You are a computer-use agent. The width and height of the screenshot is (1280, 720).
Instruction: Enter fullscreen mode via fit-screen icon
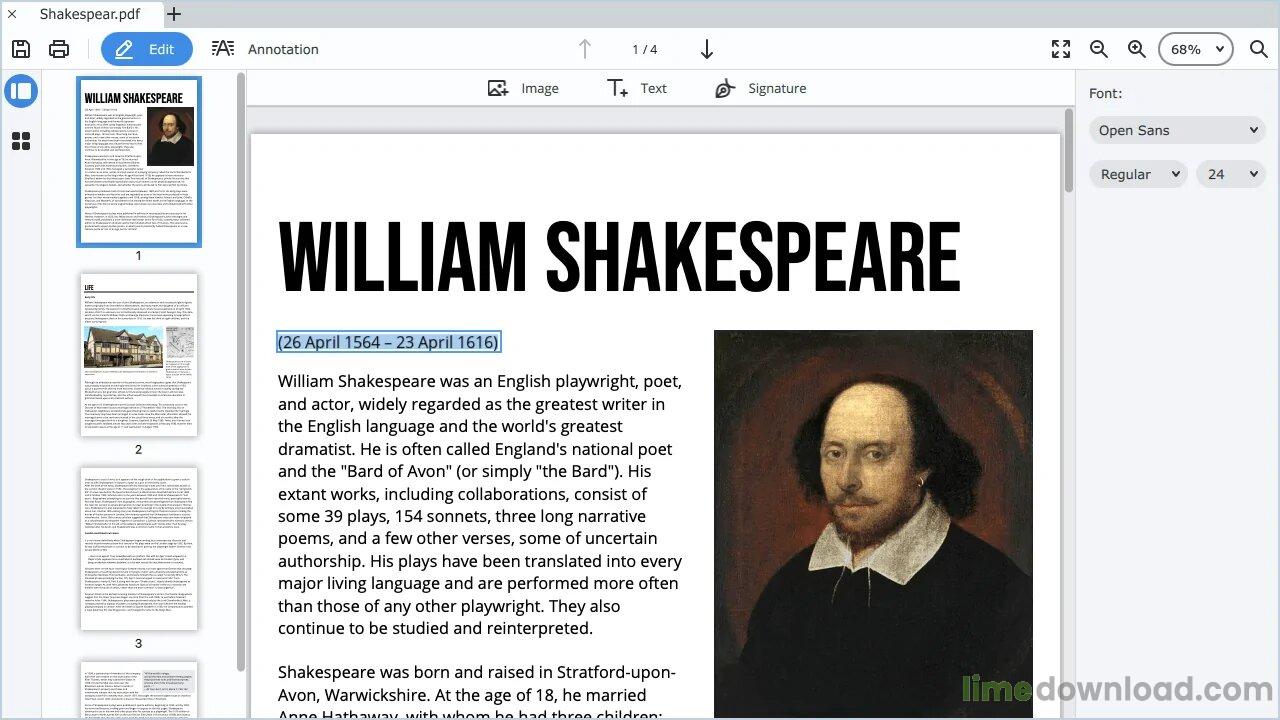1061,49
